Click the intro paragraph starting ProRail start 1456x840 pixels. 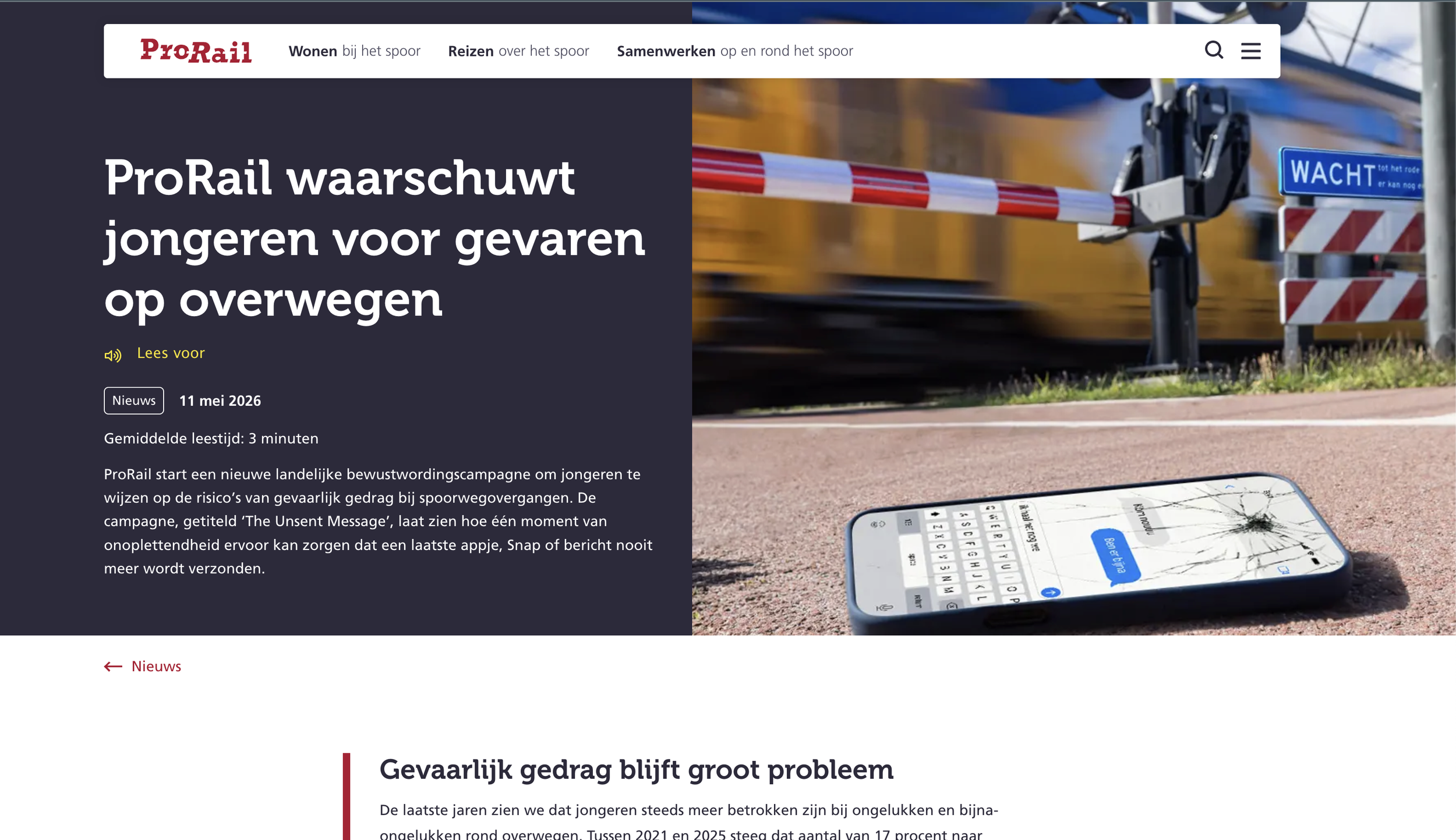tap(378, 521)
